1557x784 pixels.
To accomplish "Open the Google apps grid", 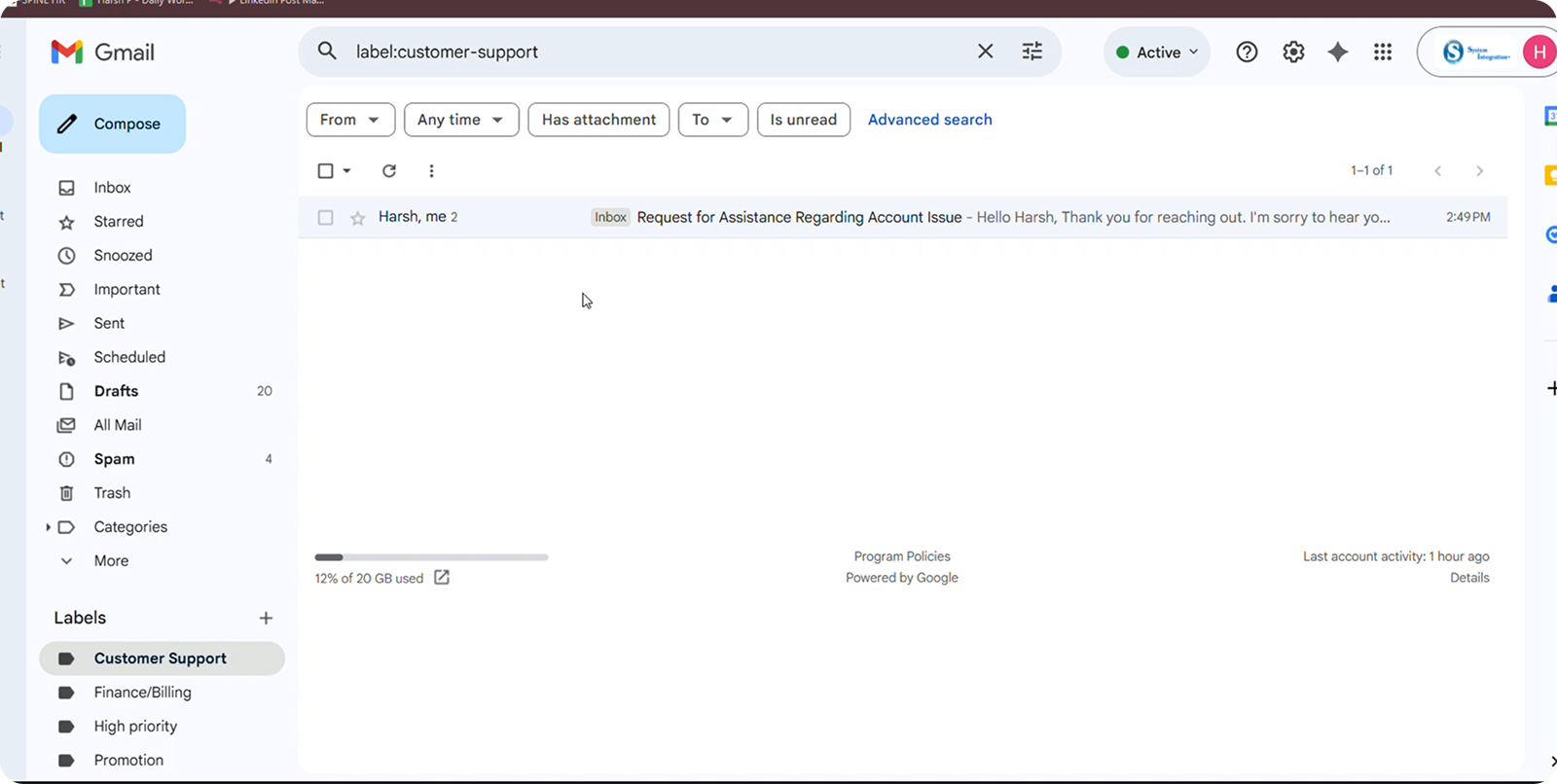I will click(1383, 53).
